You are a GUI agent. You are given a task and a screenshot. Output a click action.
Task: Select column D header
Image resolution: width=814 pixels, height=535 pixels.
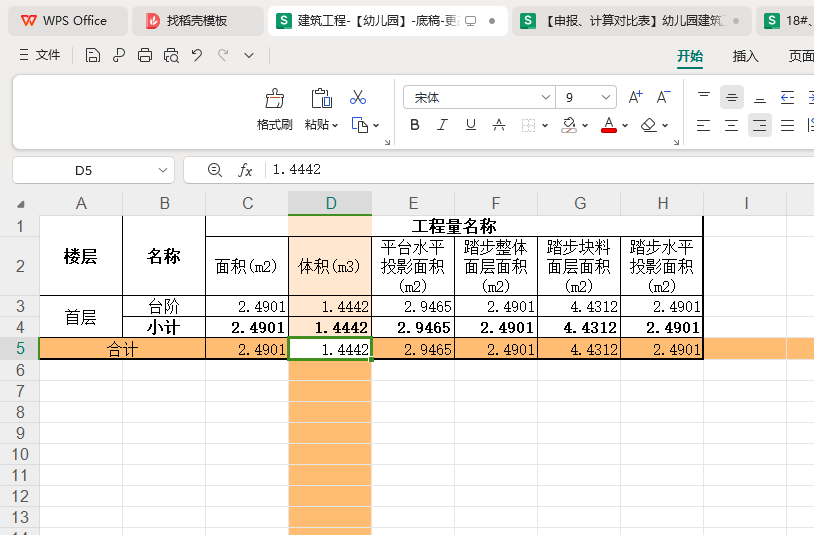330,203
